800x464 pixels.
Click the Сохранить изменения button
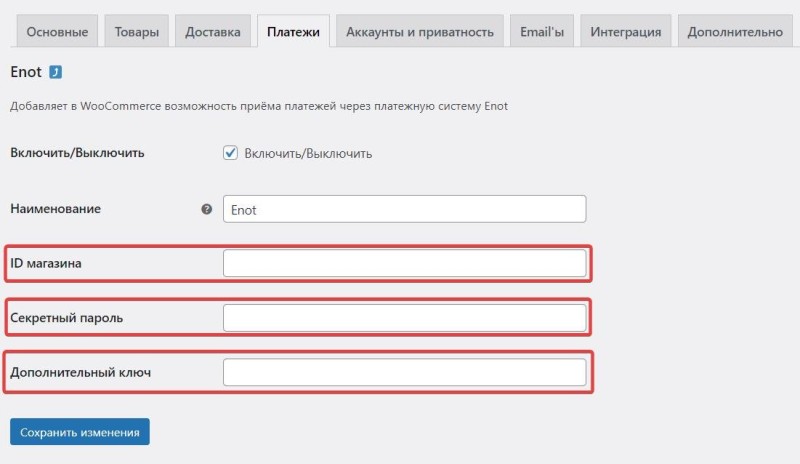[80, 432]
